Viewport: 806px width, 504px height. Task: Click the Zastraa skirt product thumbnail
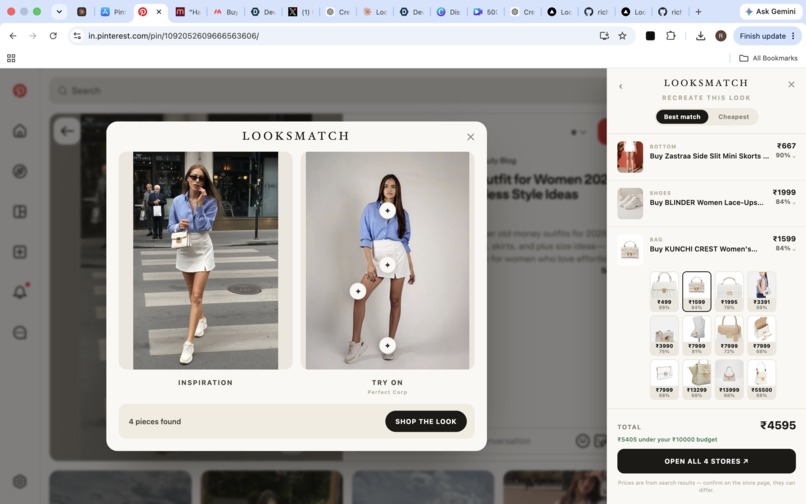tap(630, 156)
